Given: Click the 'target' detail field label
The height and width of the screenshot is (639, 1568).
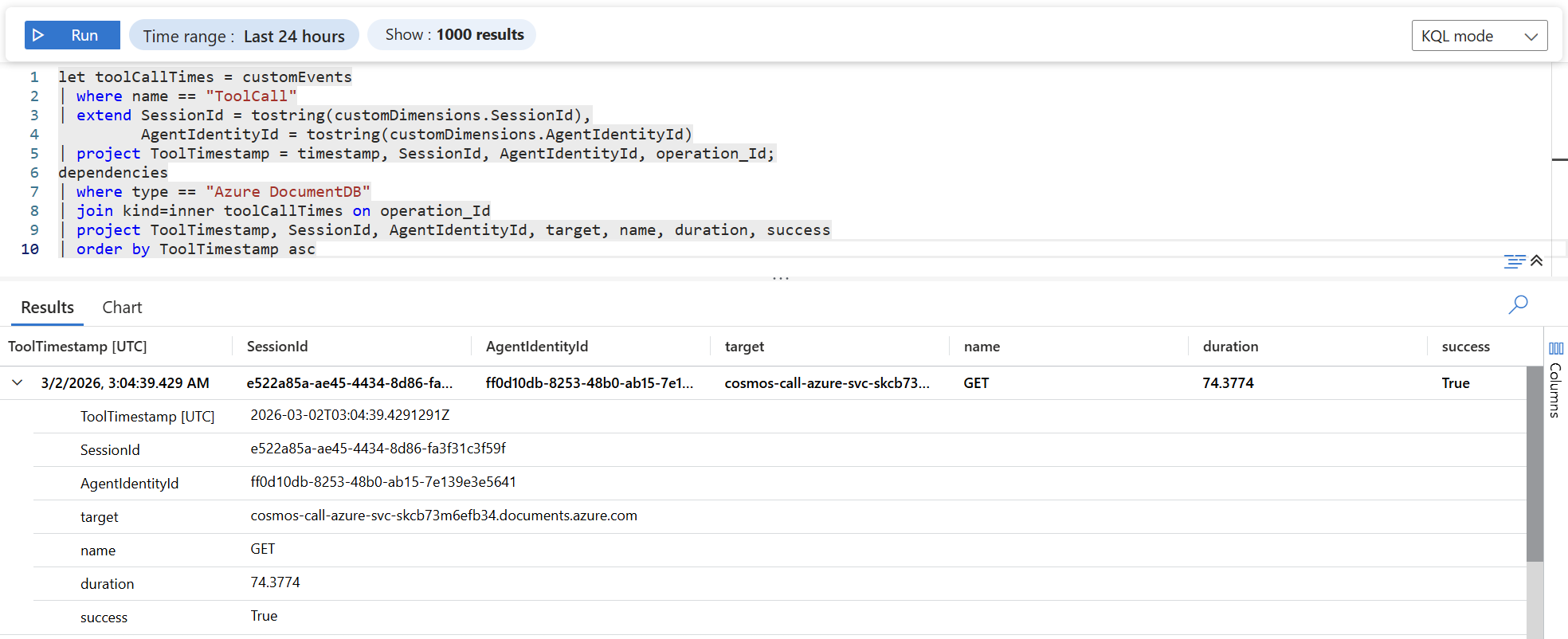Looking at the screenshot, I should [x=99, y=517].
